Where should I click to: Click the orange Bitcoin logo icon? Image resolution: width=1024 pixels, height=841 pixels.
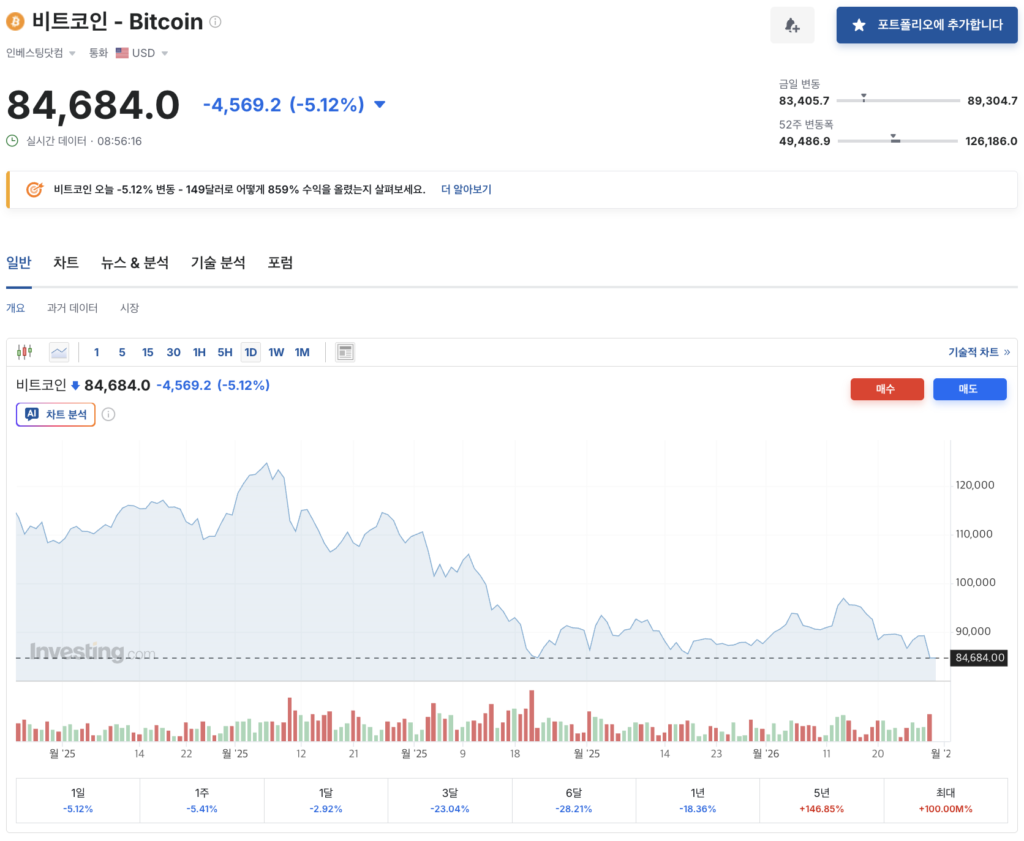(15, 22)
